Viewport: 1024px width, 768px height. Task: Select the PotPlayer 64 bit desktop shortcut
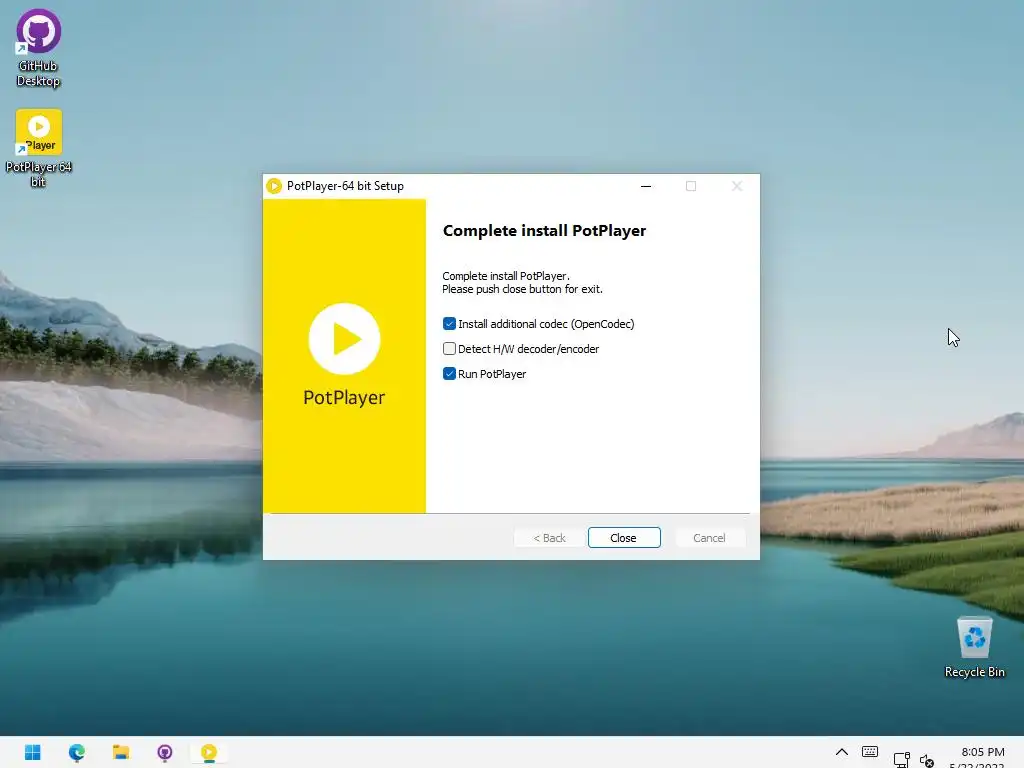point(39,148)
